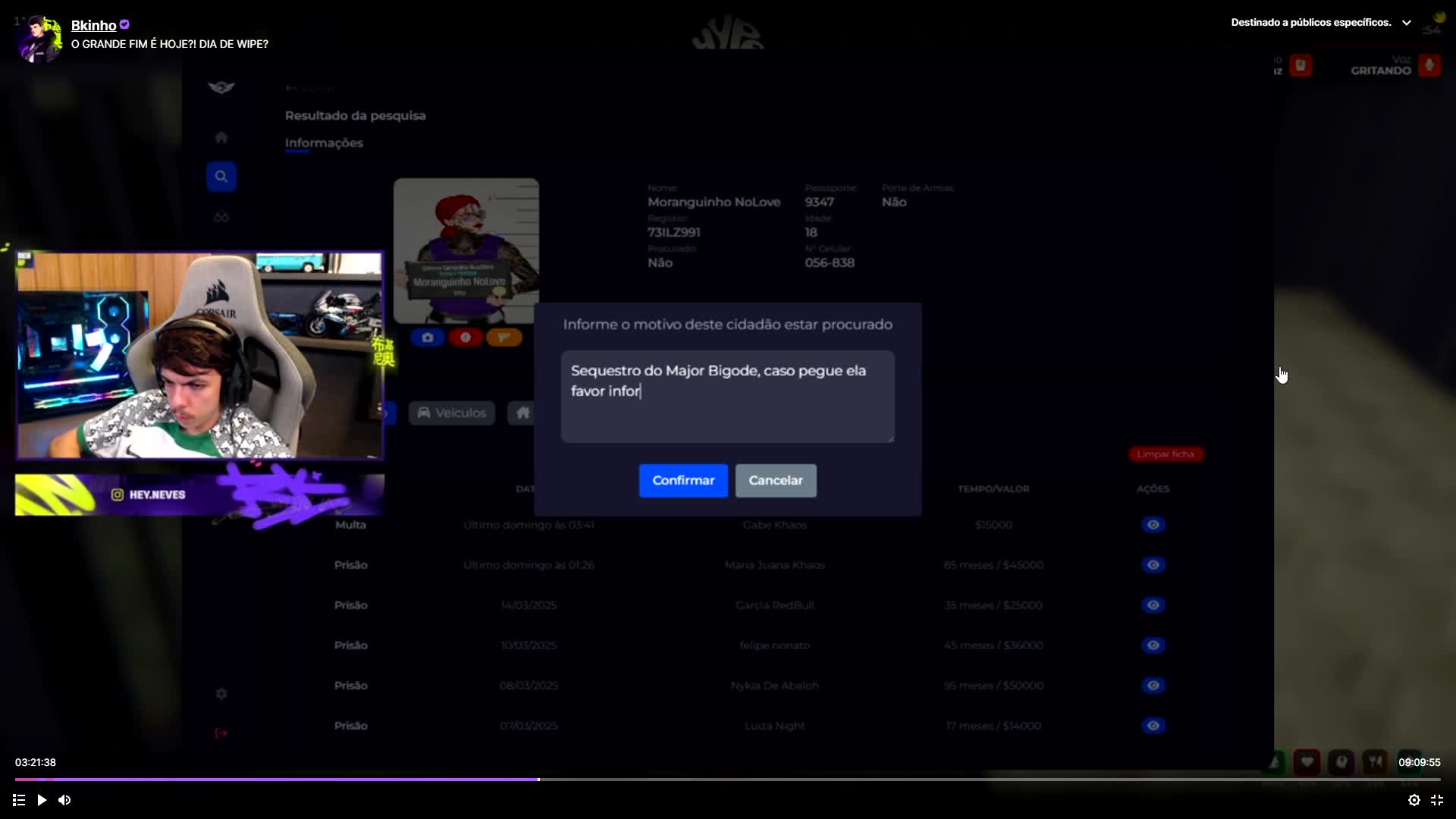Confirm the wanted reason

tap(683, 481)
